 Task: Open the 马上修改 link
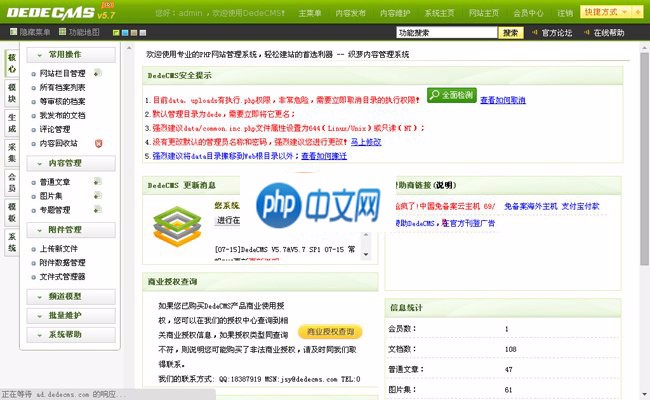[366, 142]
